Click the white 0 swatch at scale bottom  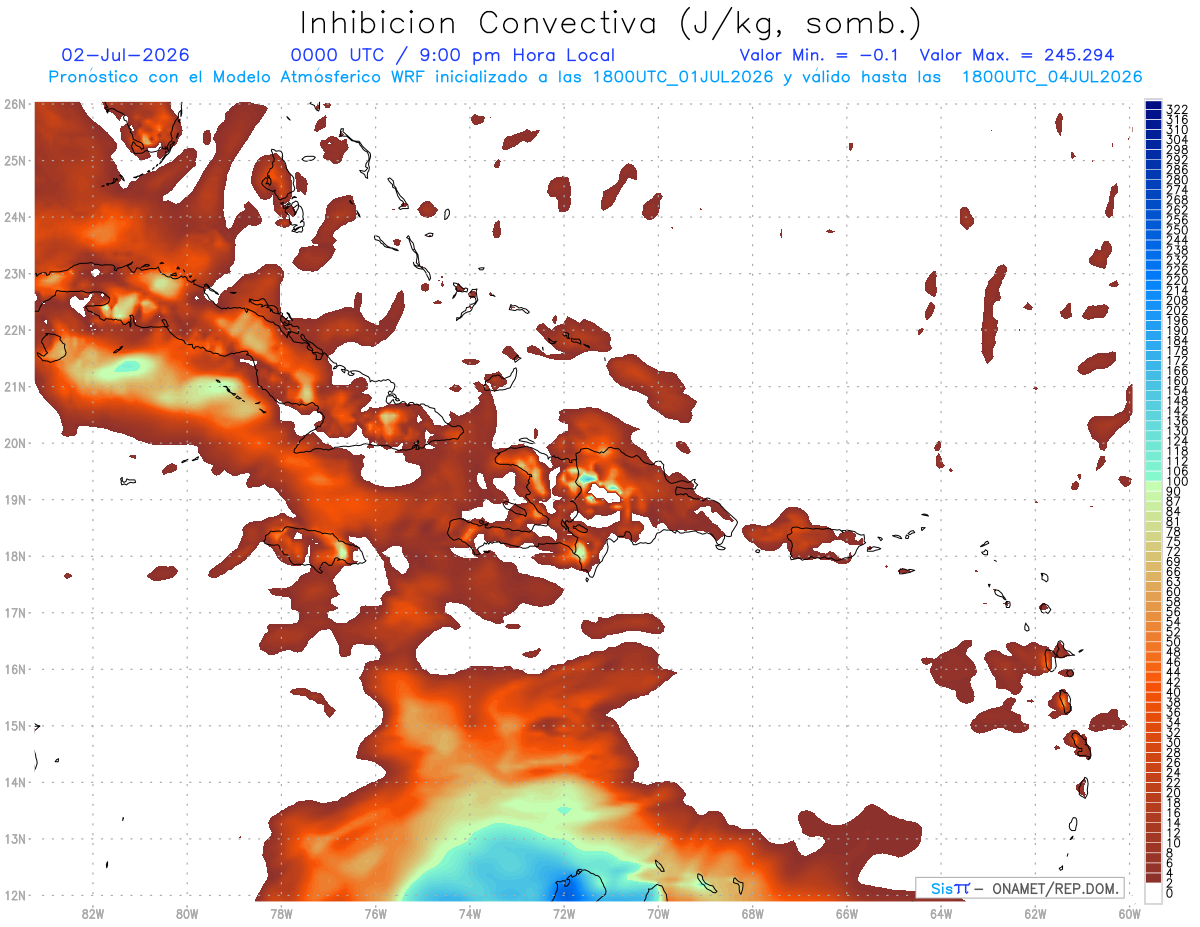point(1154,893)
